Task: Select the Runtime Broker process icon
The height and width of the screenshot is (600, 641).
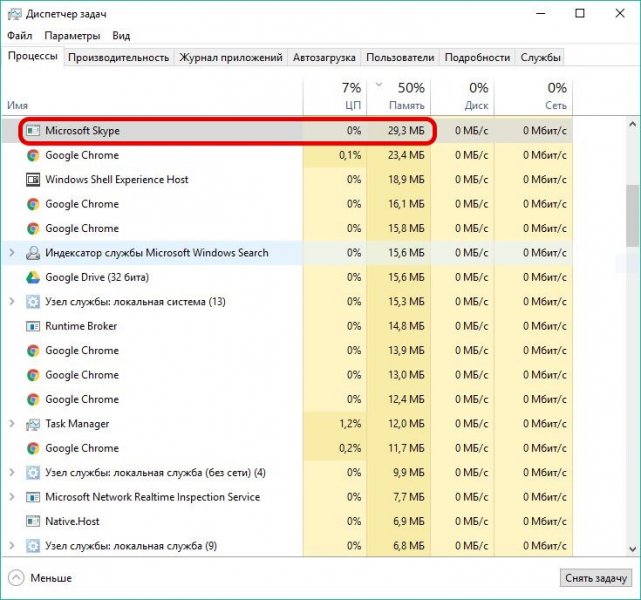Action: coord(33,326)
